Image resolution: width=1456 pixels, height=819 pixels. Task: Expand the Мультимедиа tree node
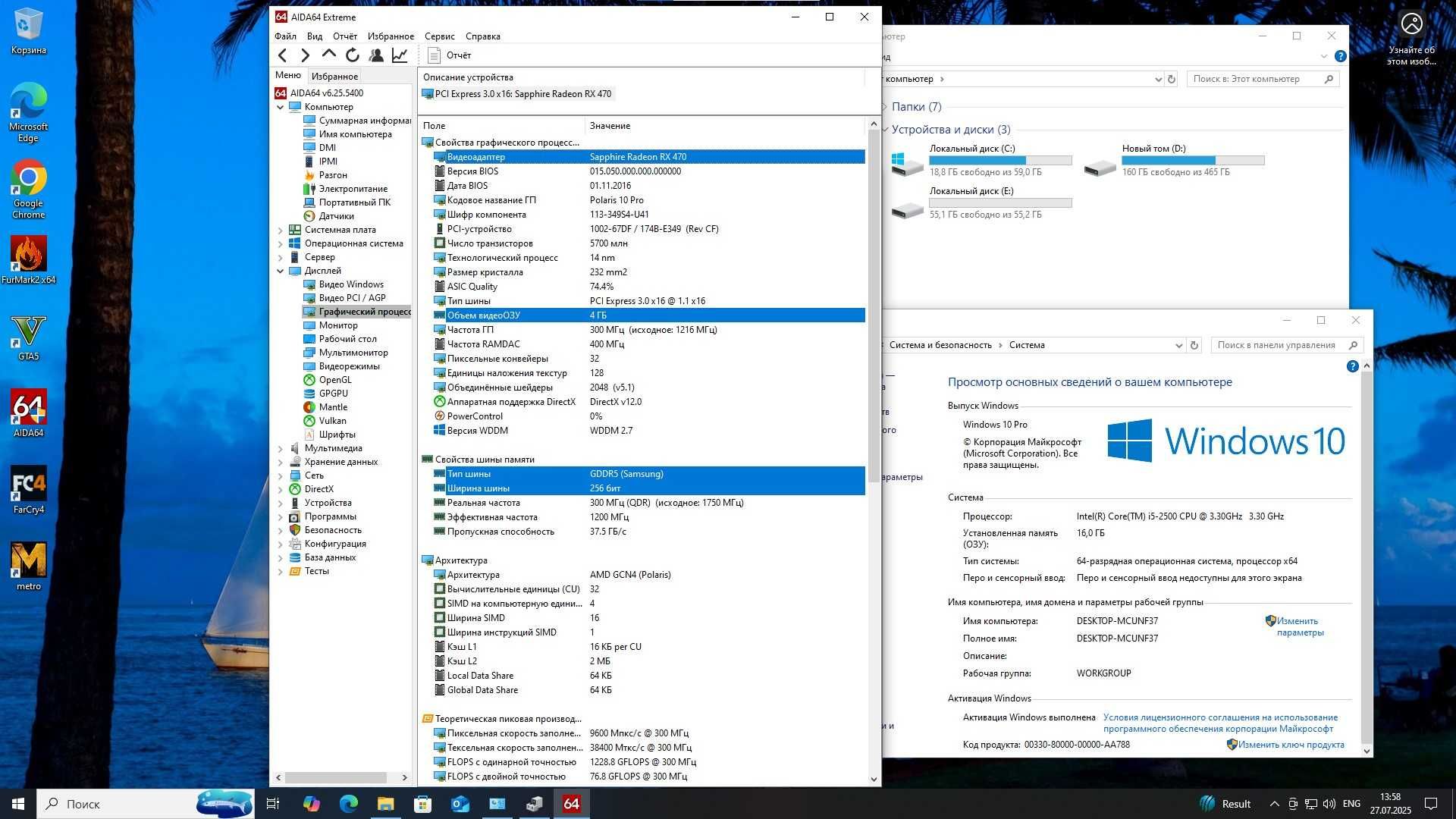pyautogui.click(x=280, y=448)
